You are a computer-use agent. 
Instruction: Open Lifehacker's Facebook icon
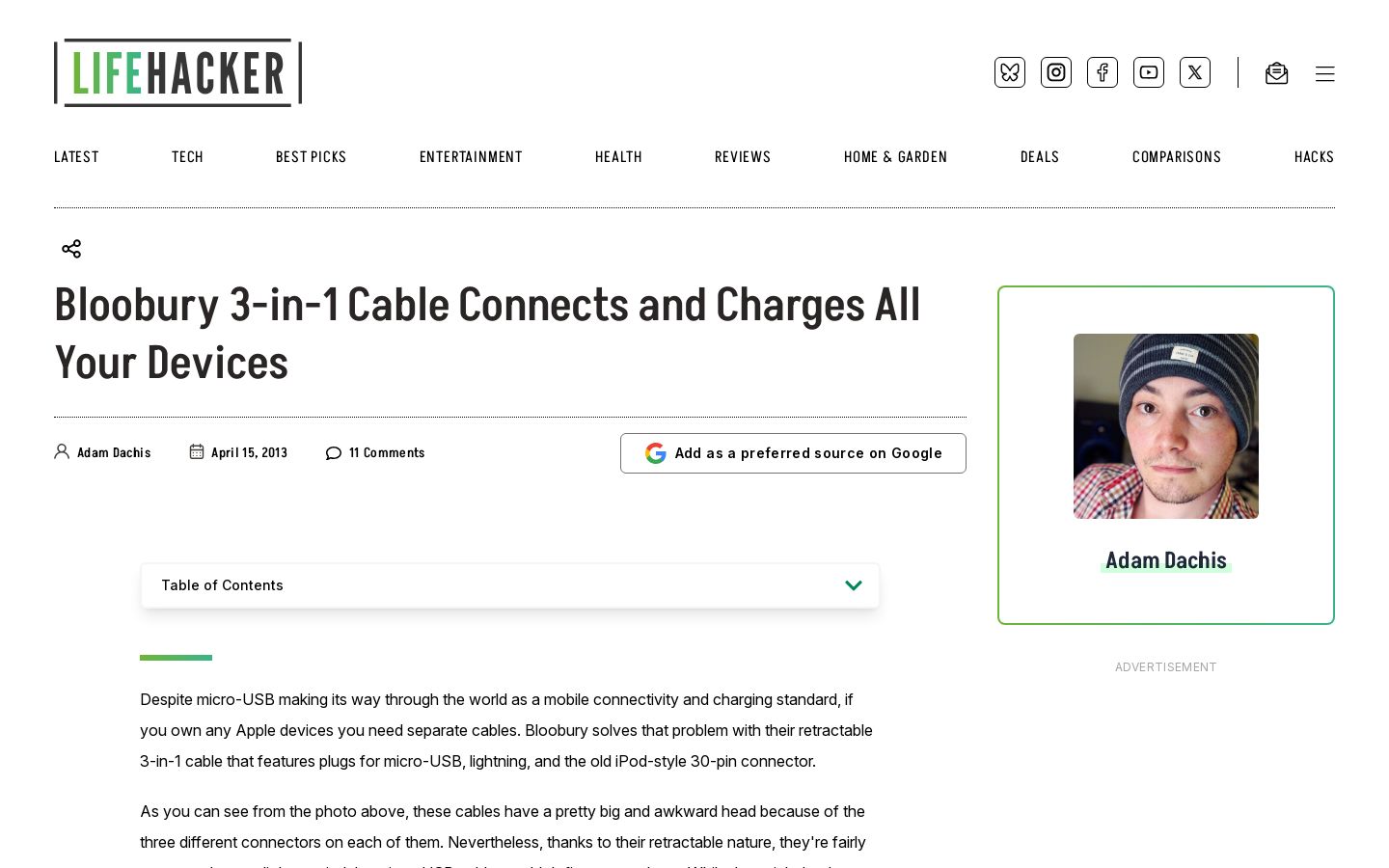coord(1103,72)
